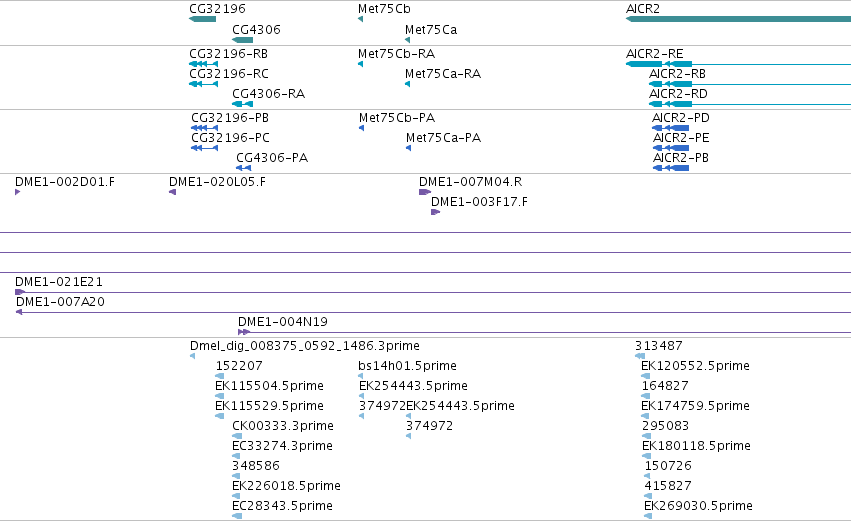Click the Met75Cb gene label
851x521 pixels.
(x=384, y=9)
